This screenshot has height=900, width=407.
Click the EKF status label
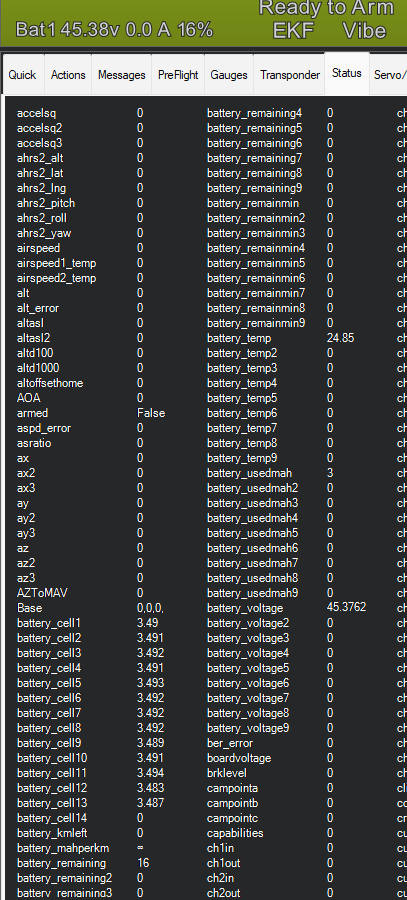[293, 30]
